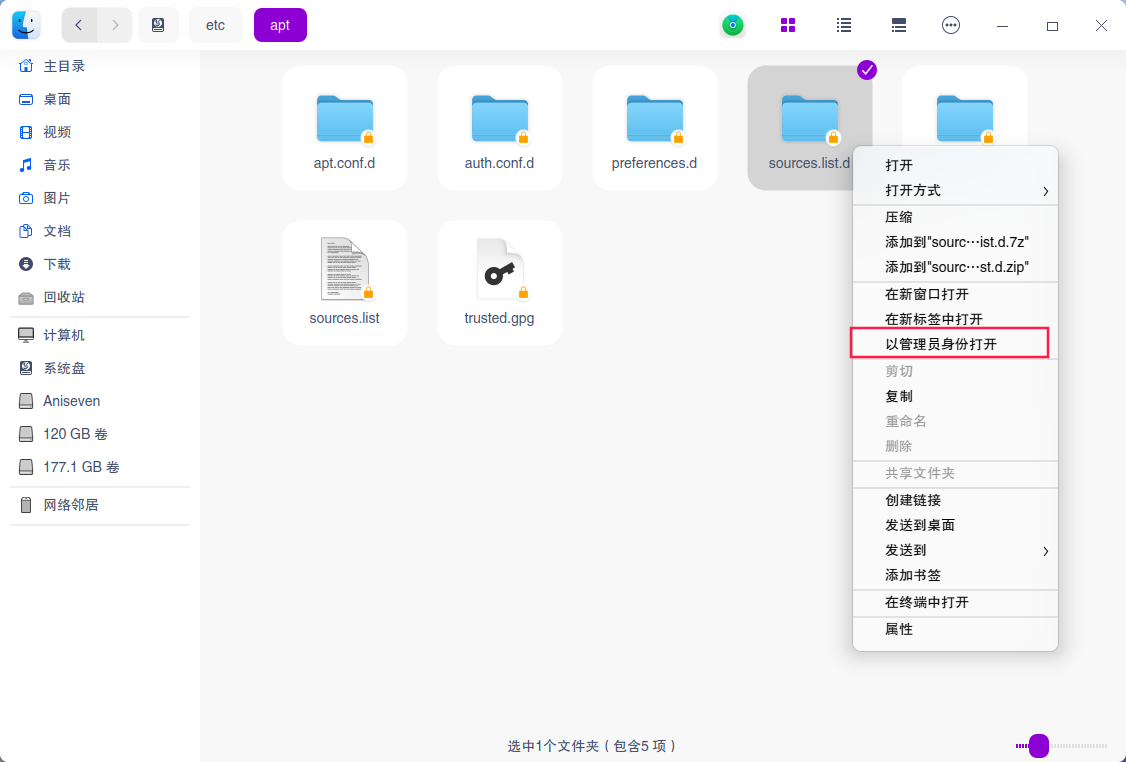Open 属性 from context menu
The width and height of the screenshot is (1126, 762).
(x=955, y=629)
